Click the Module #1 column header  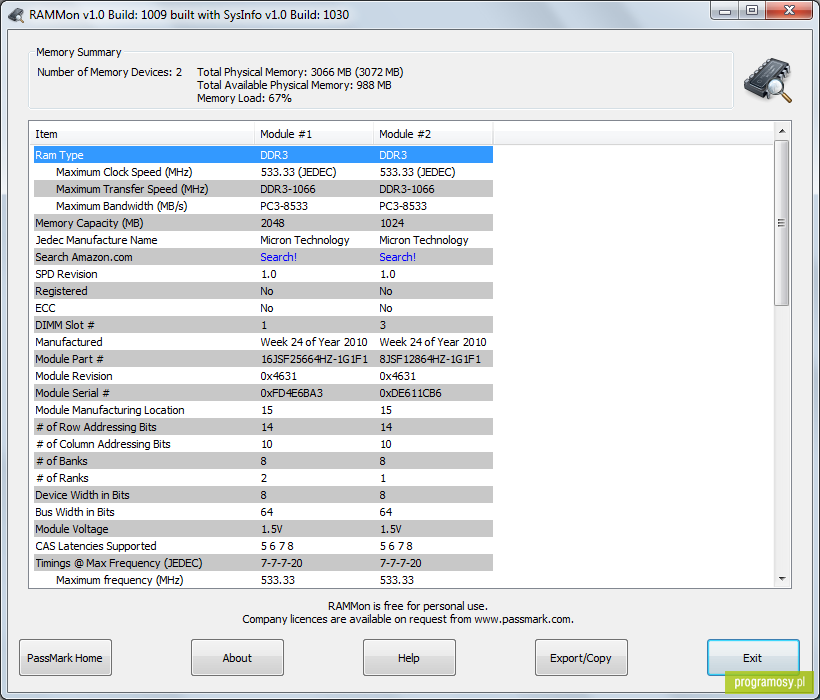(314, 134)
